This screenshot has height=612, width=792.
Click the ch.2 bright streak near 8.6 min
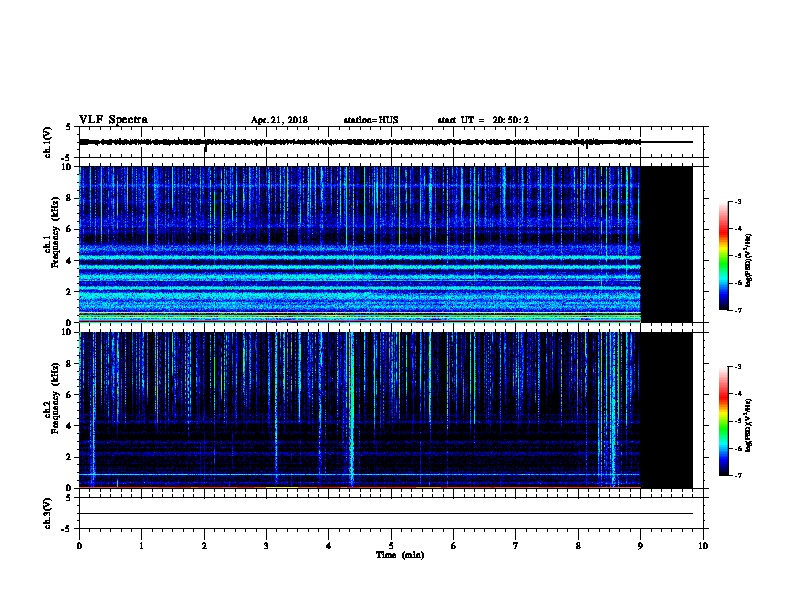coord(614,410)
